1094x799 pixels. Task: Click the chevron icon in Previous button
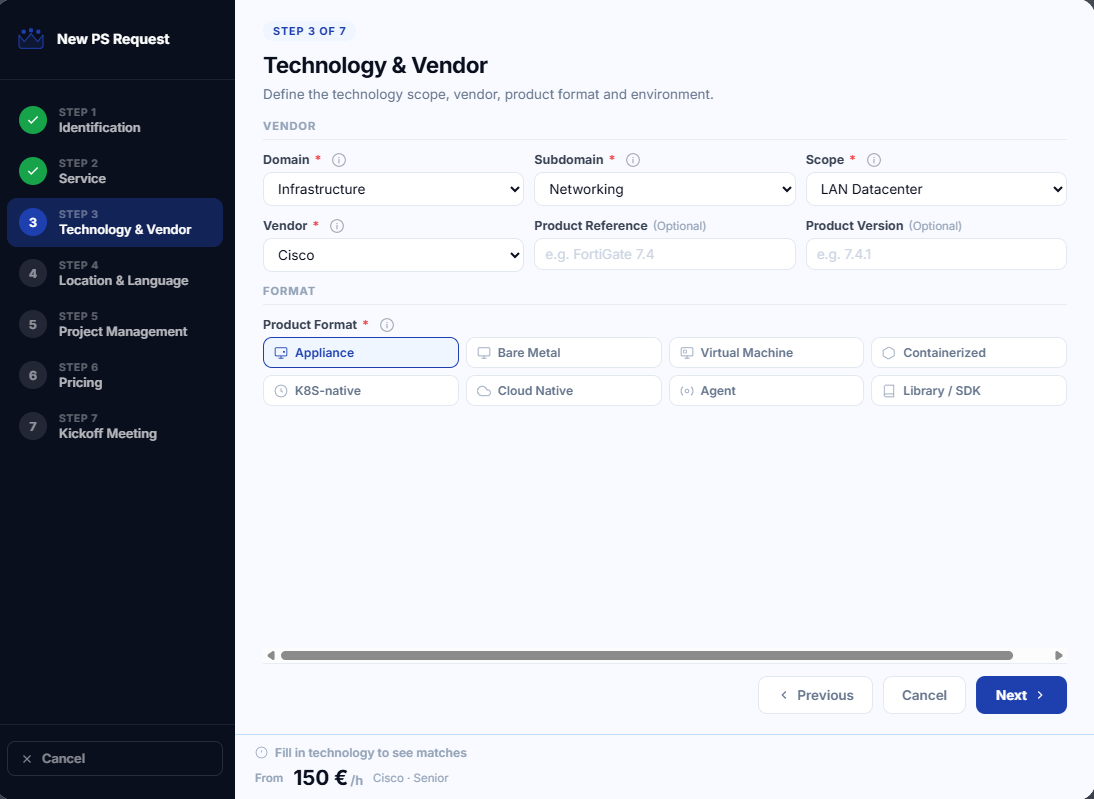click(784, 695)
